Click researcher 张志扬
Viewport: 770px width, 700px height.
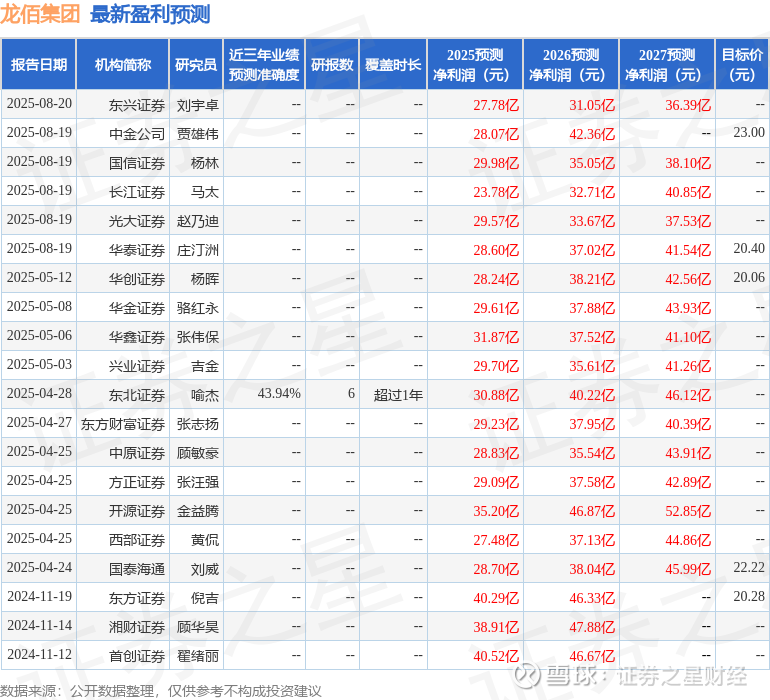[197, 424]
